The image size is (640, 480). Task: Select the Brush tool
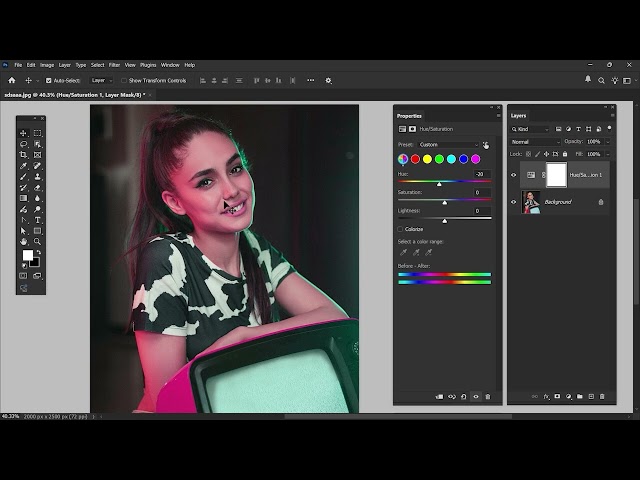(x=23, y=177)
